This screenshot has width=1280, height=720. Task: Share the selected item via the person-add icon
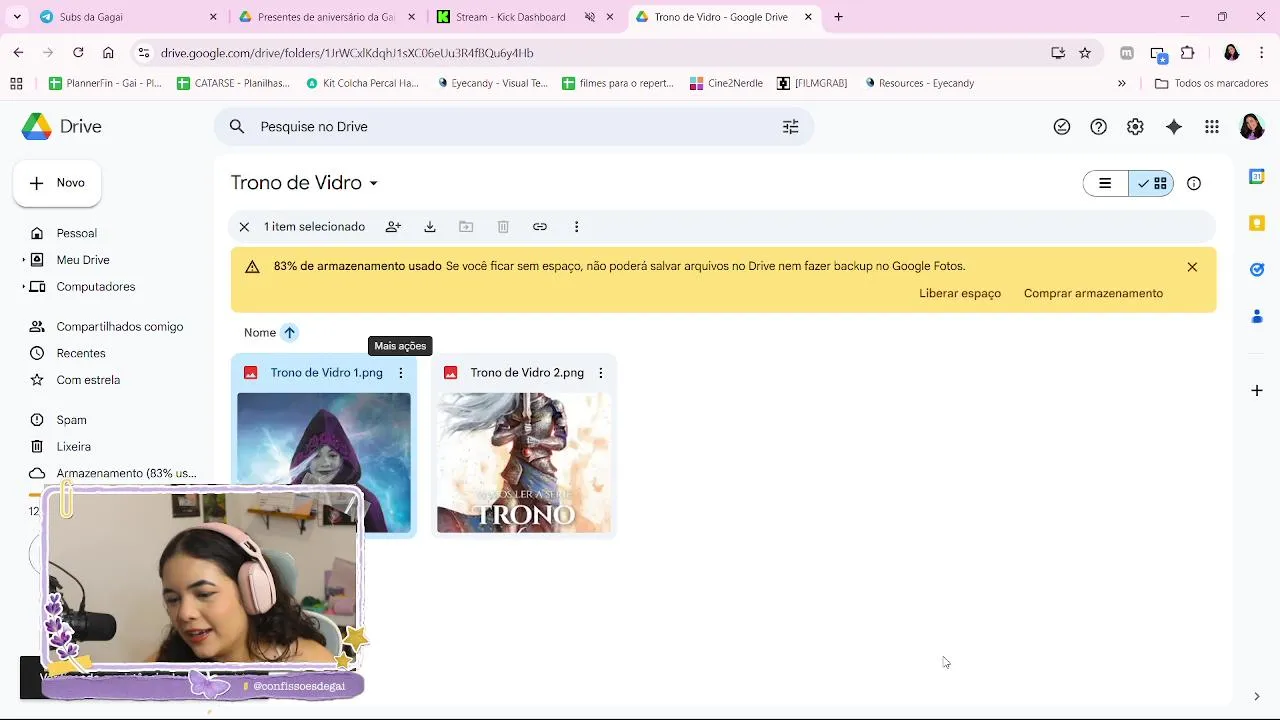[393, 227]
